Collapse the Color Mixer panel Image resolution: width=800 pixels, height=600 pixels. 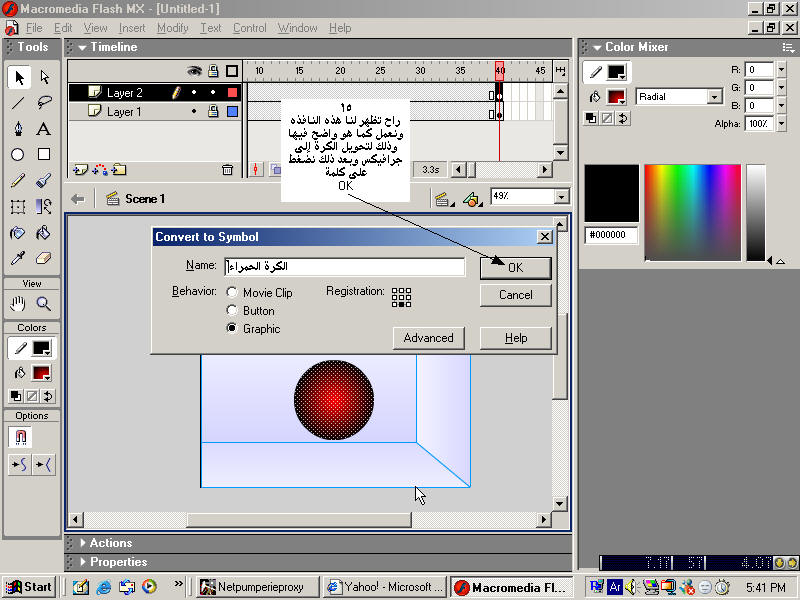click(597, 47)
